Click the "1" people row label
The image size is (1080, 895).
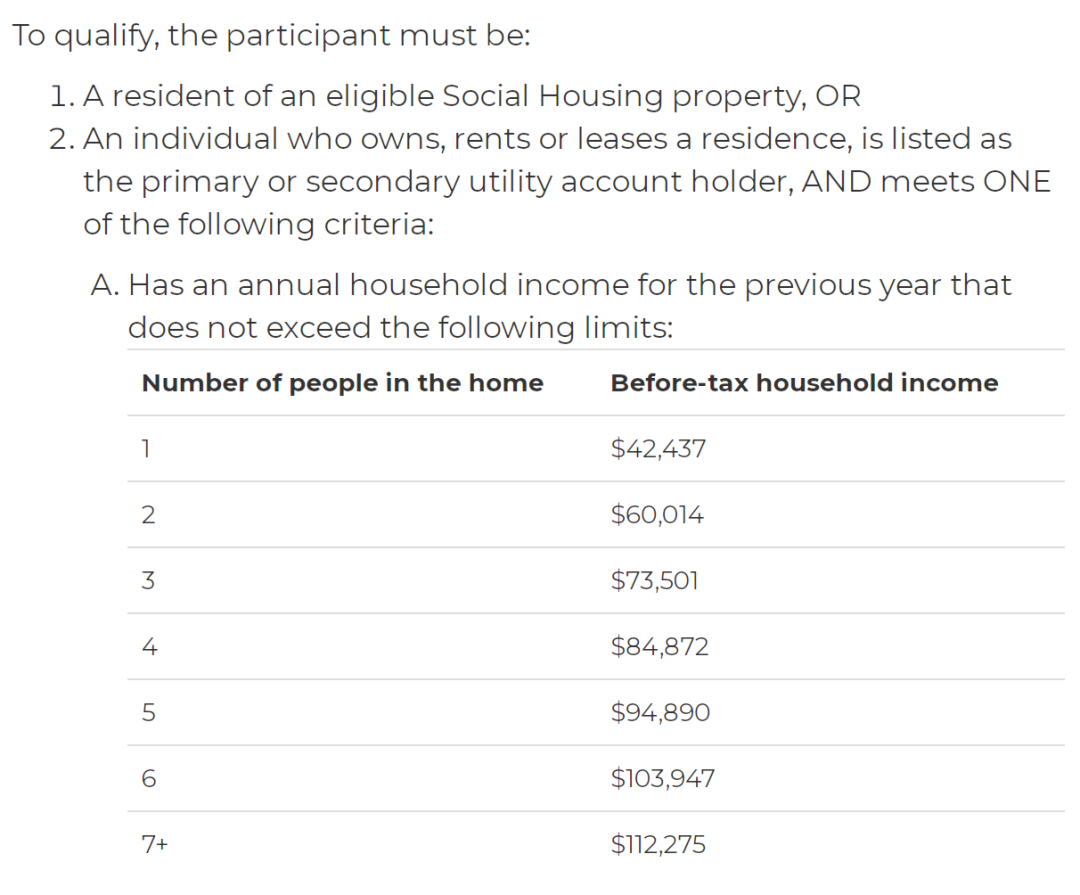[x=146, y=449]
